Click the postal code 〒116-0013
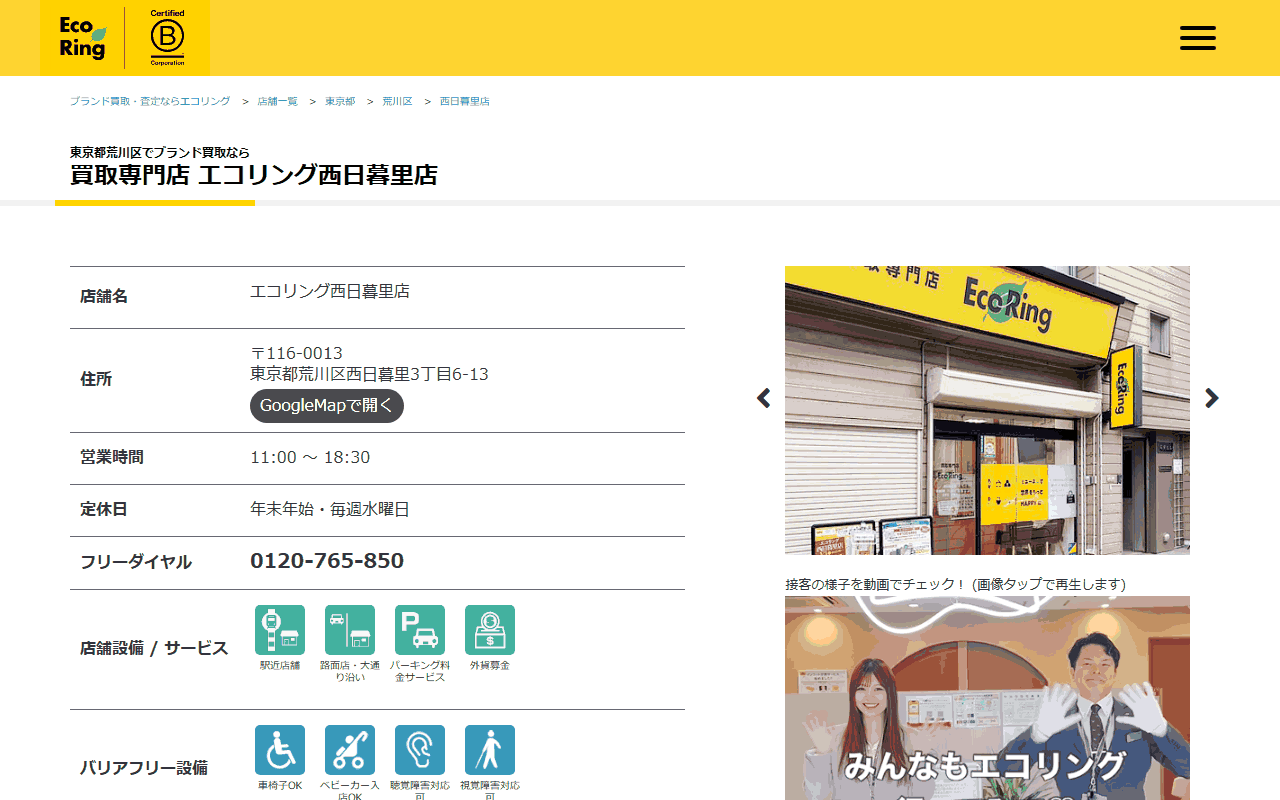 pos(296,353)
